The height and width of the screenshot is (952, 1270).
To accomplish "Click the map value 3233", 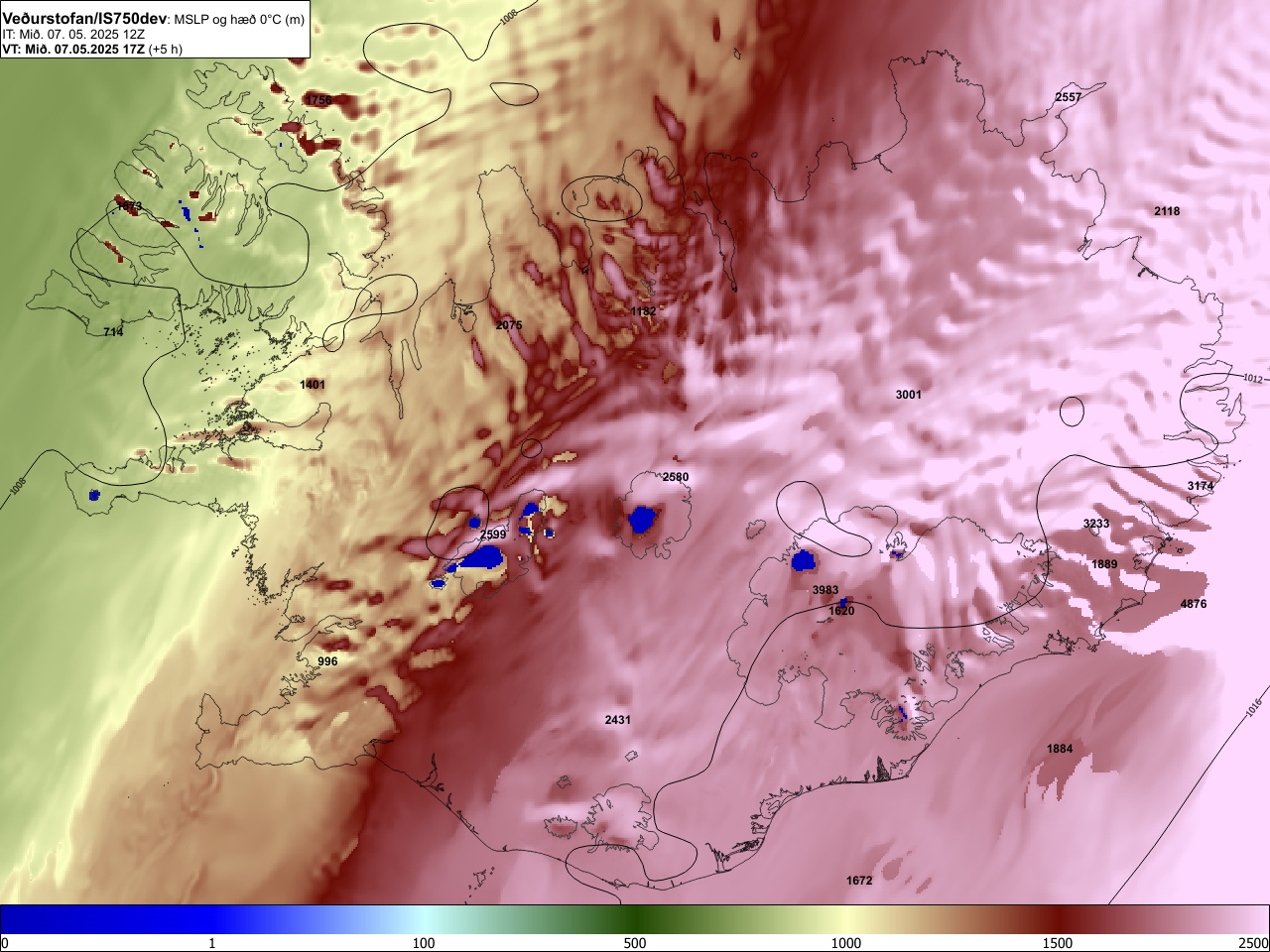I will point(1096,524).
